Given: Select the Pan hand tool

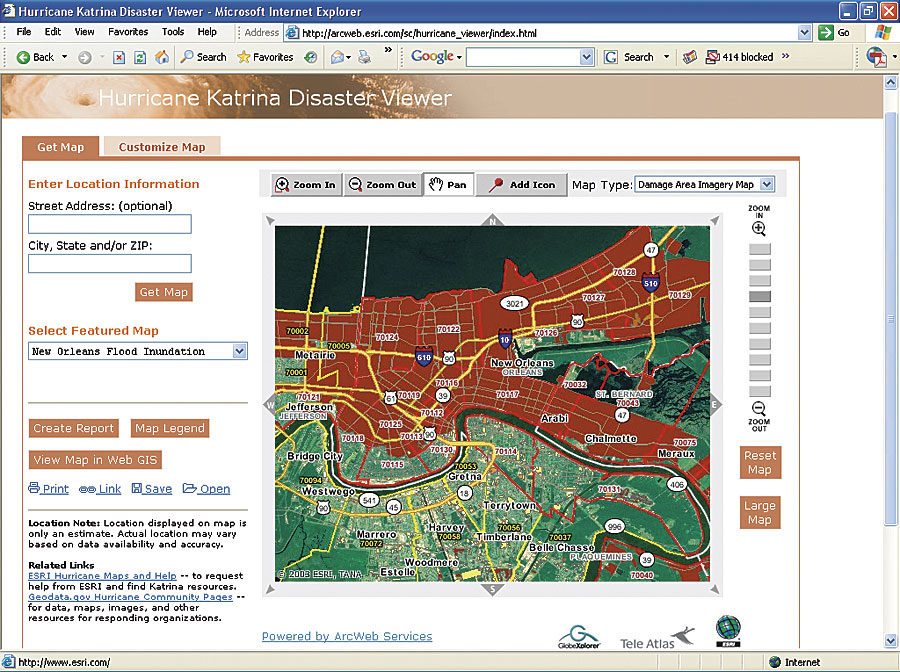Looking at the screenshot, I should (448, 185).
